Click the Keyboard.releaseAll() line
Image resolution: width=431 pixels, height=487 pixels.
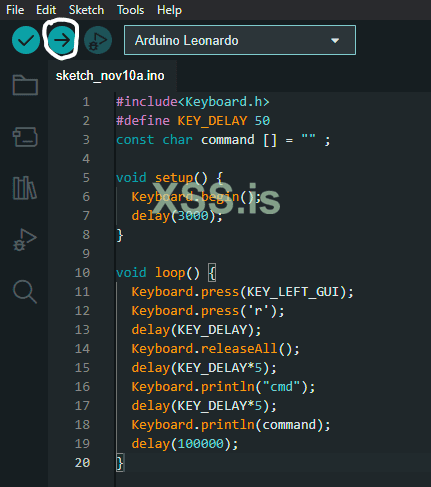tap(215, 349)
